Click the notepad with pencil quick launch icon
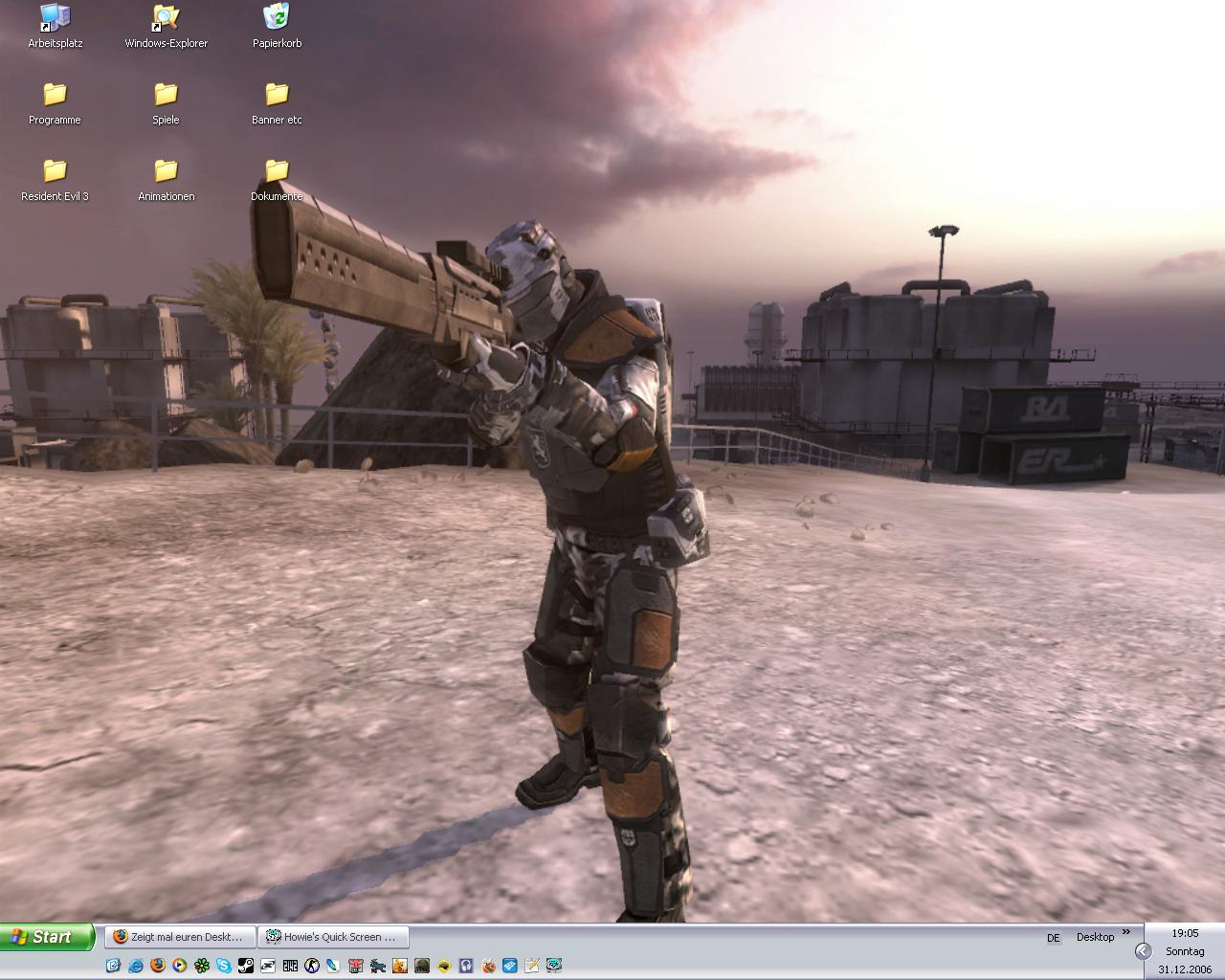This screenshot has height=980, width=1225. point(532,966)
